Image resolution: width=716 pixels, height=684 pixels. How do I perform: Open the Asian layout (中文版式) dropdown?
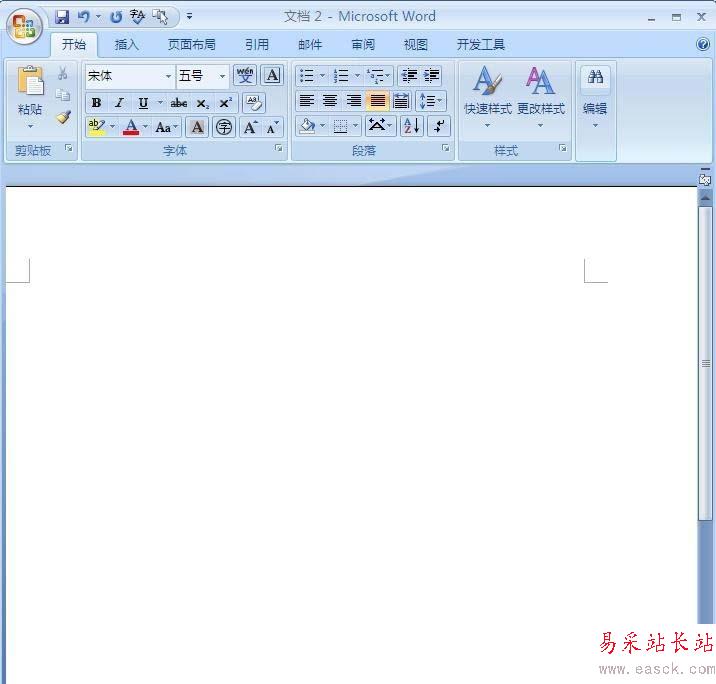380,126
